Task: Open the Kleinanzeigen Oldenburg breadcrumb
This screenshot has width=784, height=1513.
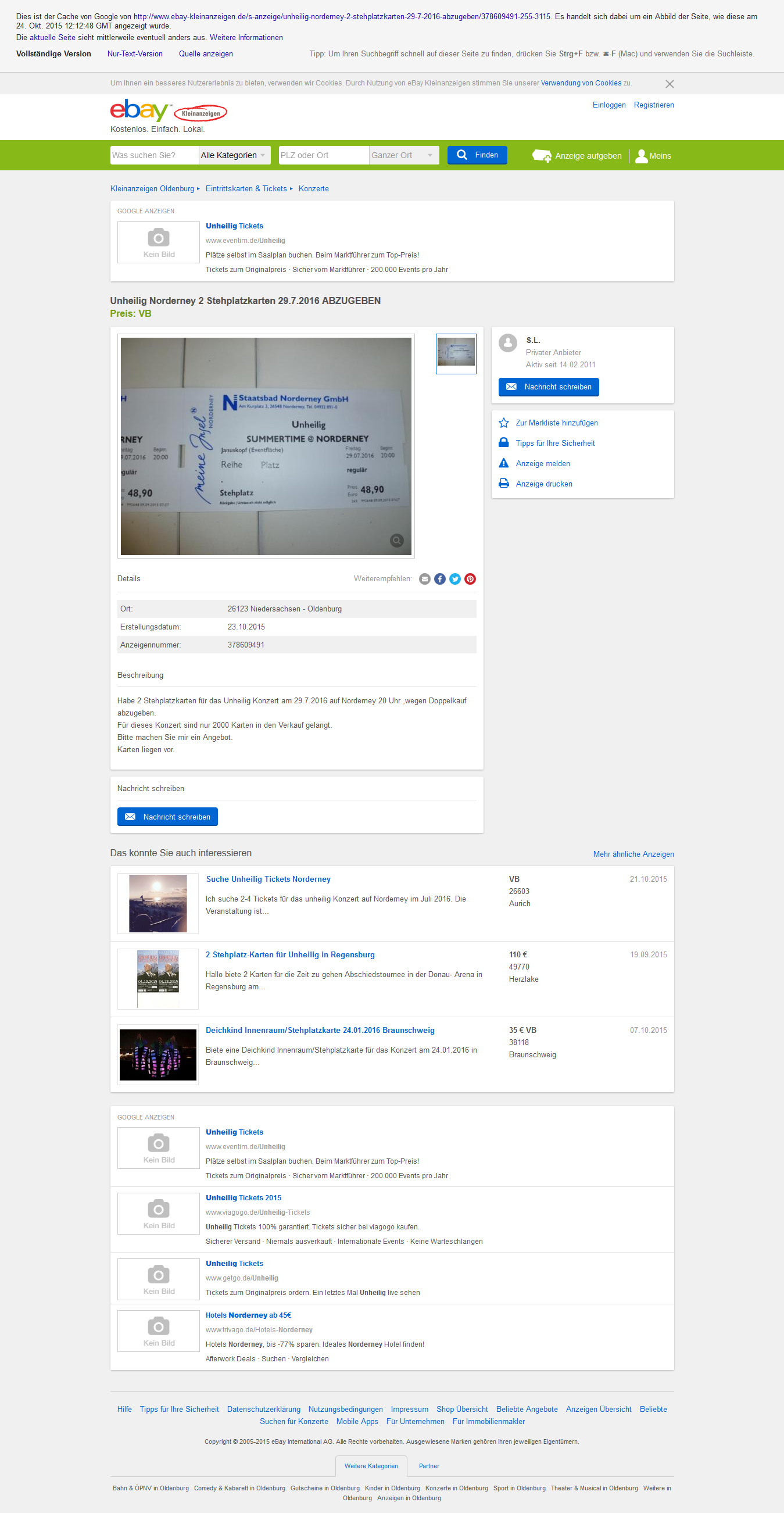Action: (152, 188)
